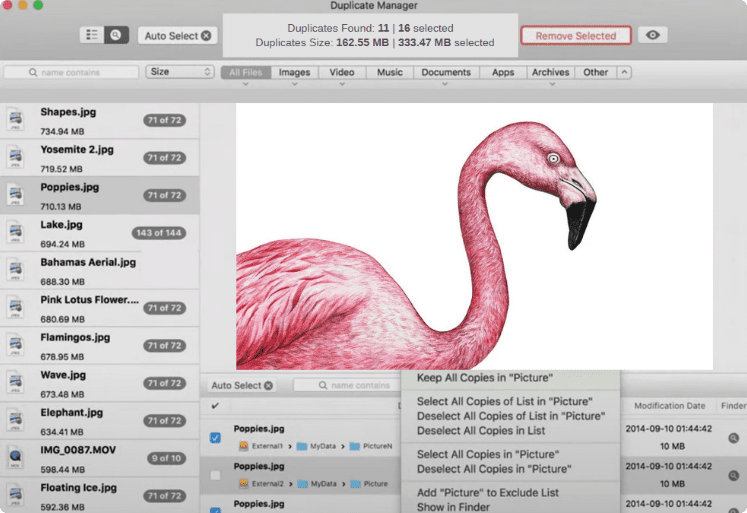Click the magnifier view mode icon
The width and height of the screenshot is (747, 513).
(116, 35)
